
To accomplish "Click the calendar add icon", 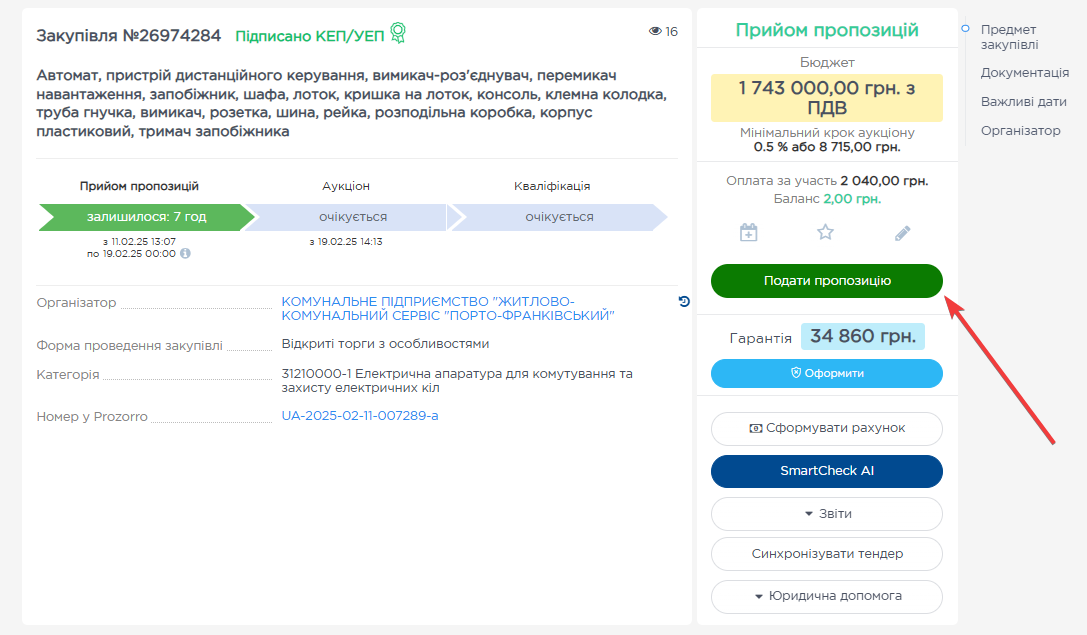I will (x=748, y=233).
